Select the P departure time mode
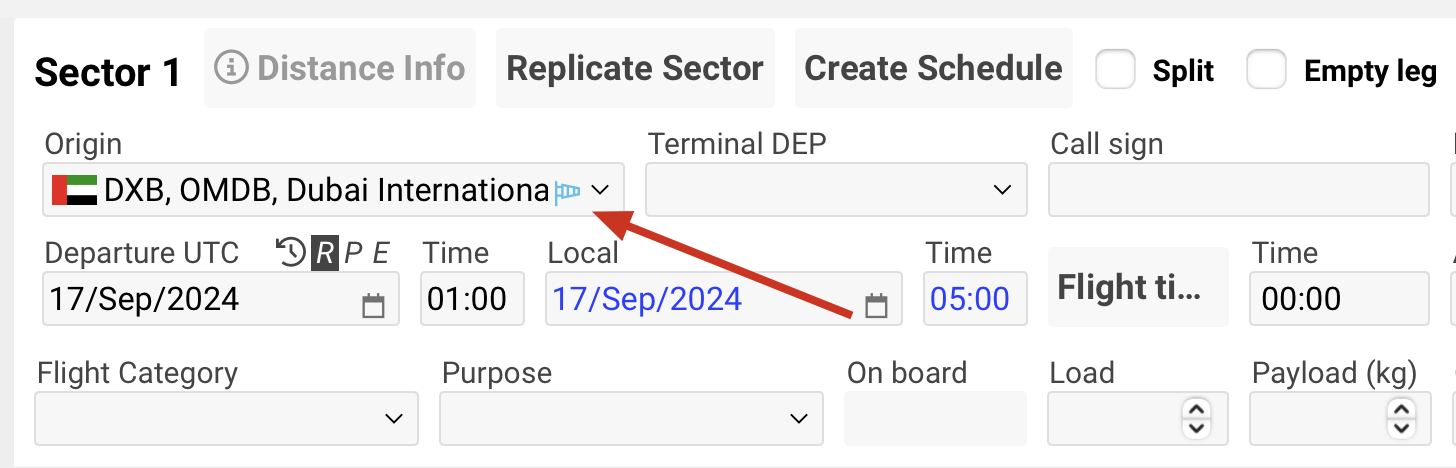The height and width of the screenshot is (468, 1456). click(353, 254)
